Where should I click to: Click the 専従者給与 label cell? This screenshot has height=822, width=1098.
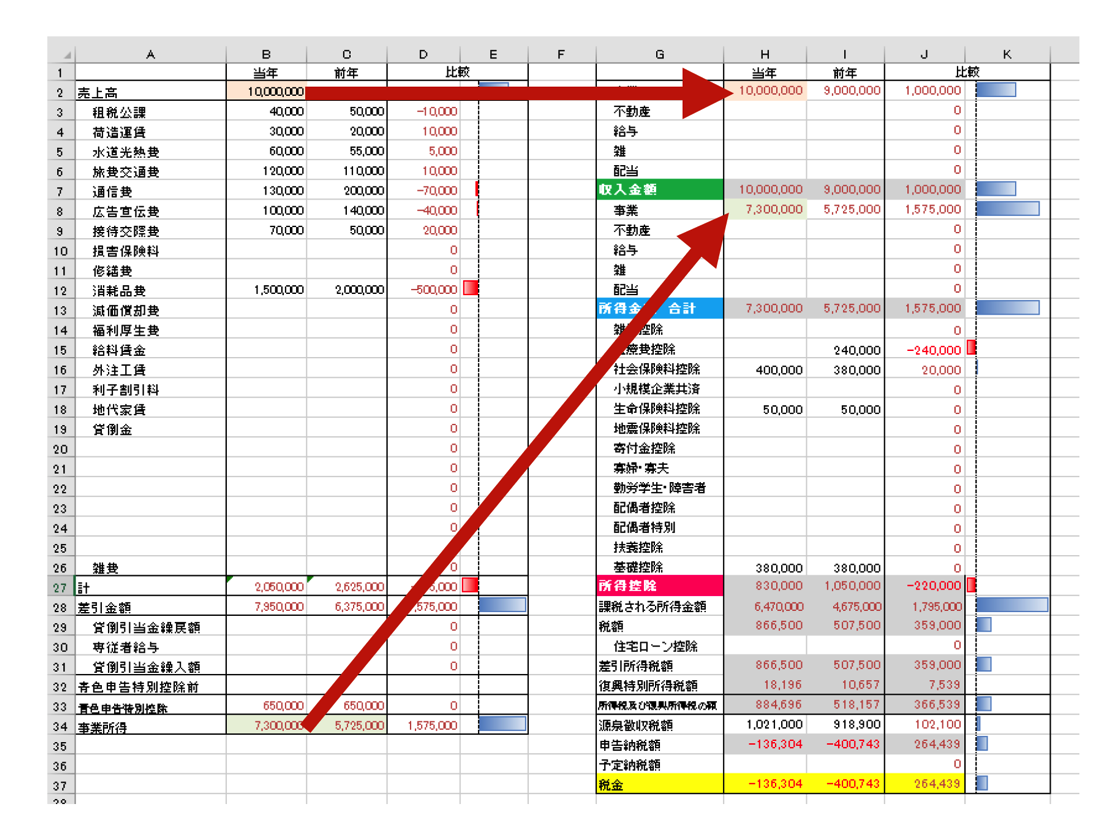point(151,647)
